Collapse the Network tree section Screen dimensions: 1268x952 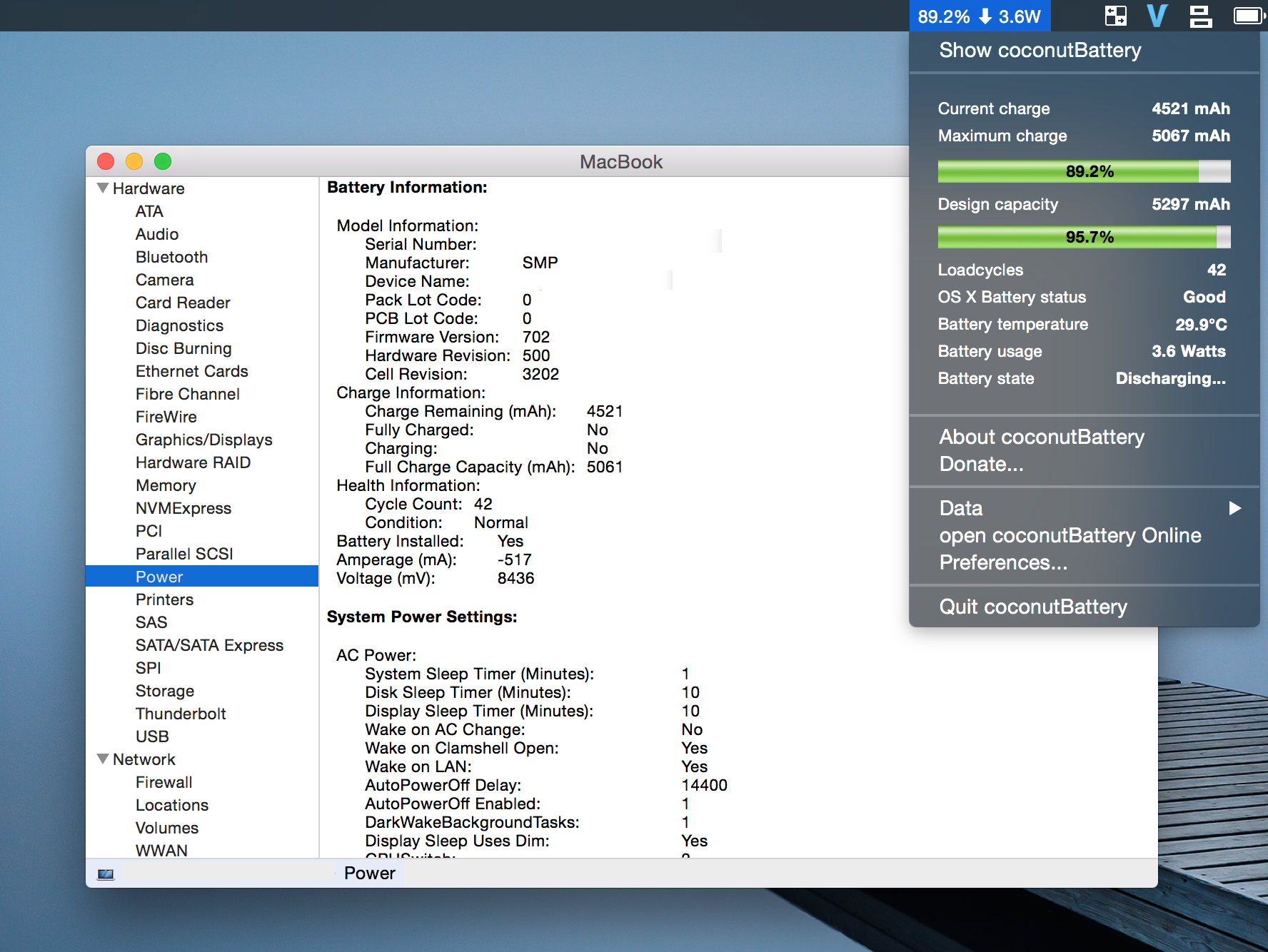pyautogui.click(x=103, y=759)
